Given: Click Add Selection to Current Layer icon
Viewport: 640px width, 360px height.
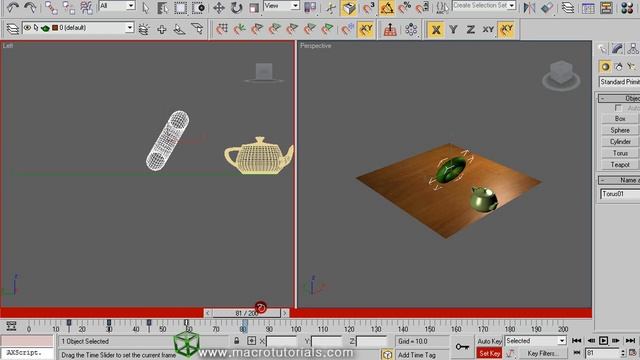Looking at the screenshot, I should point(162,29).
